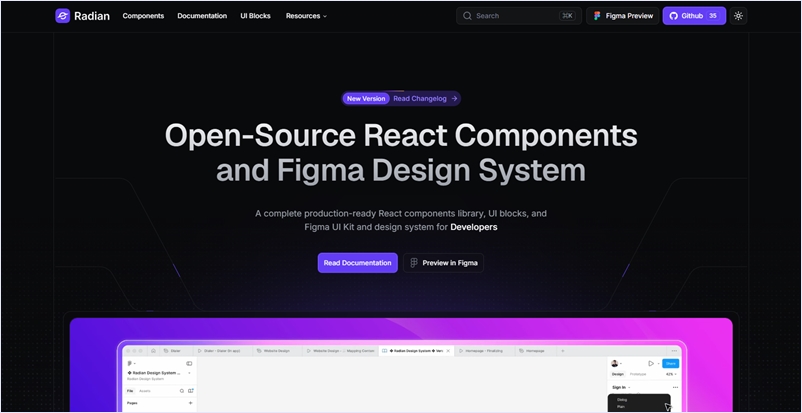Click the blue Share button

(671, 363)
